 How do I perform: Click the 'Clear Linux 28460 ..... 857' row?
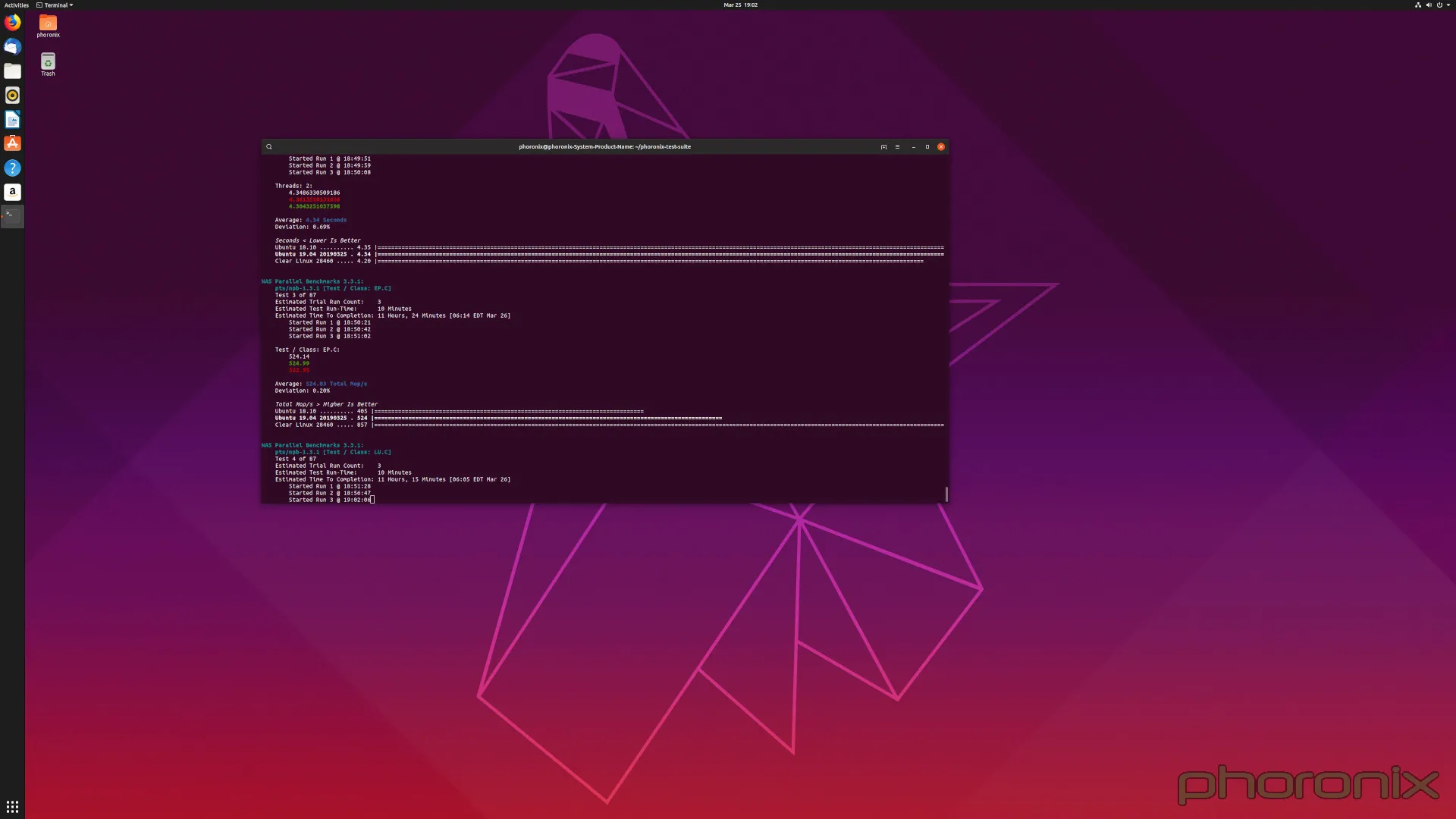(609, 425)
